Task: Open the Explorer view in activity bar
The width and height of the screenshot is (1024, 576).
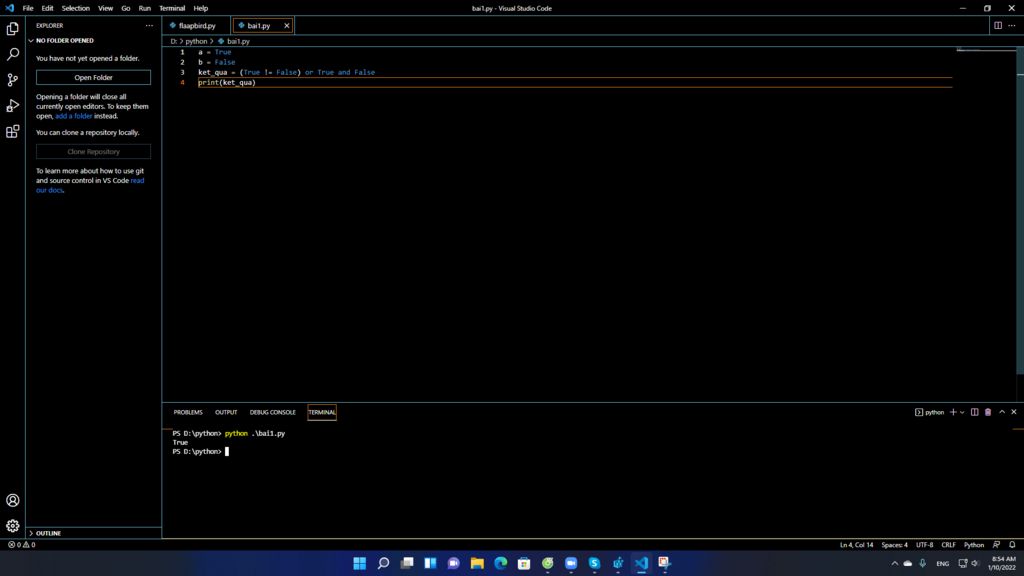Action: click(x=12, y=29)
